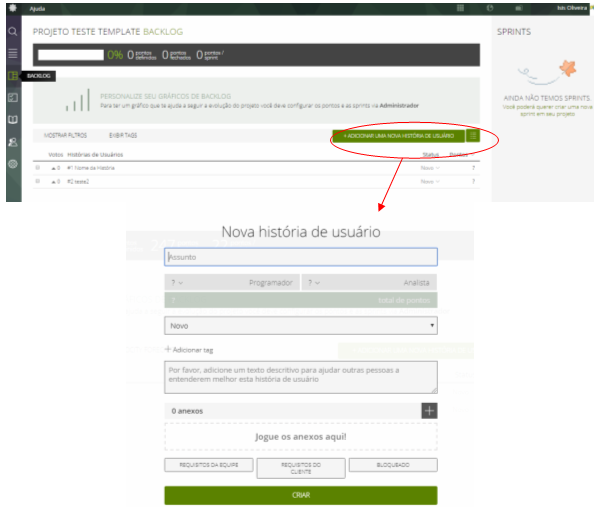Click the Assunto input field
Viewport: 603px width, 512px height.
pyautogui.click(x=300, y=257)
